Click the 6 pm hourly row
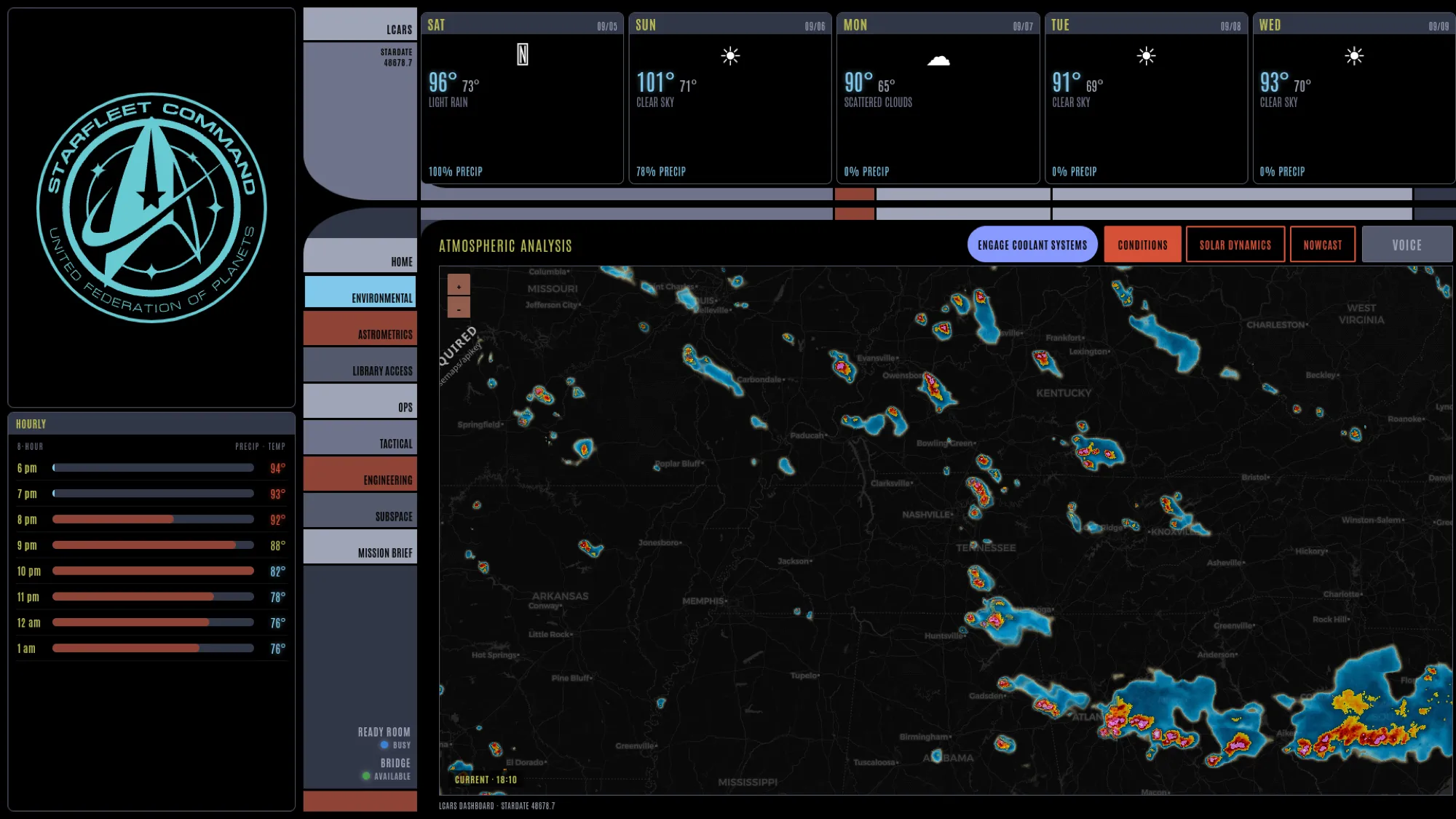Image resolution: width=1456 pixels, height=819 pixels. (151, 468)
